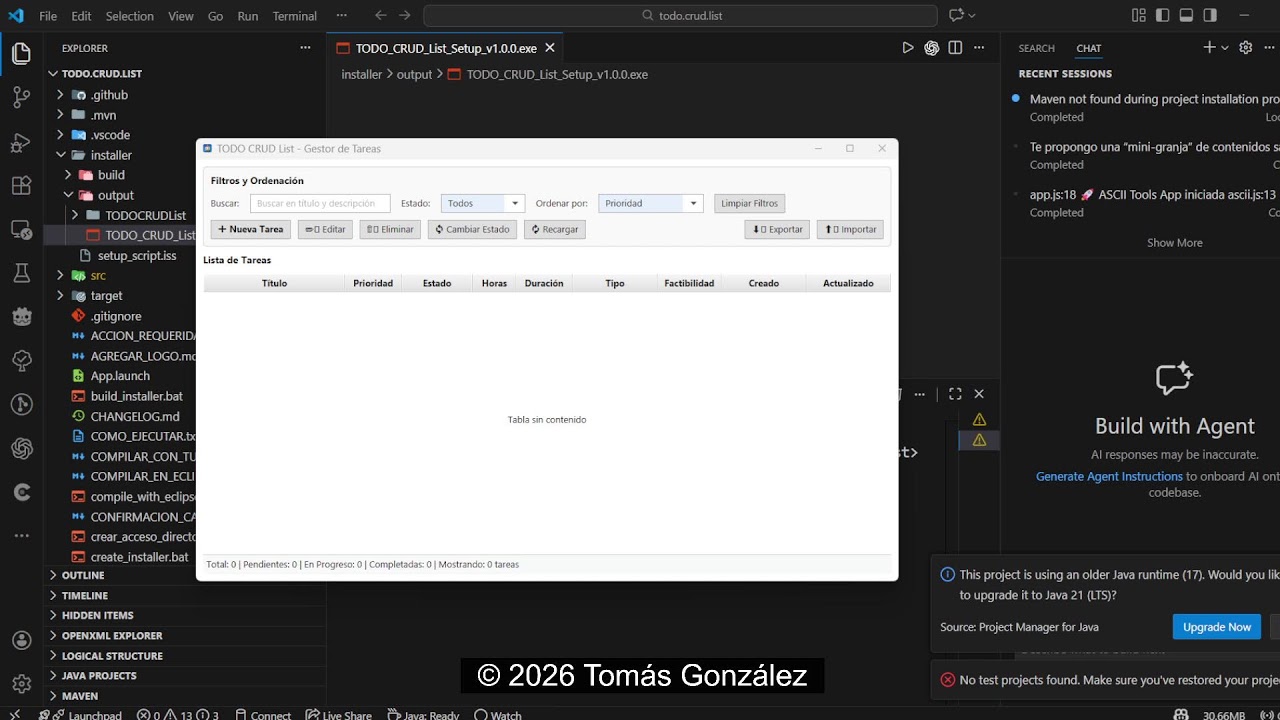
Task: Click the Buscar search input field
Action: click(320, 203)
